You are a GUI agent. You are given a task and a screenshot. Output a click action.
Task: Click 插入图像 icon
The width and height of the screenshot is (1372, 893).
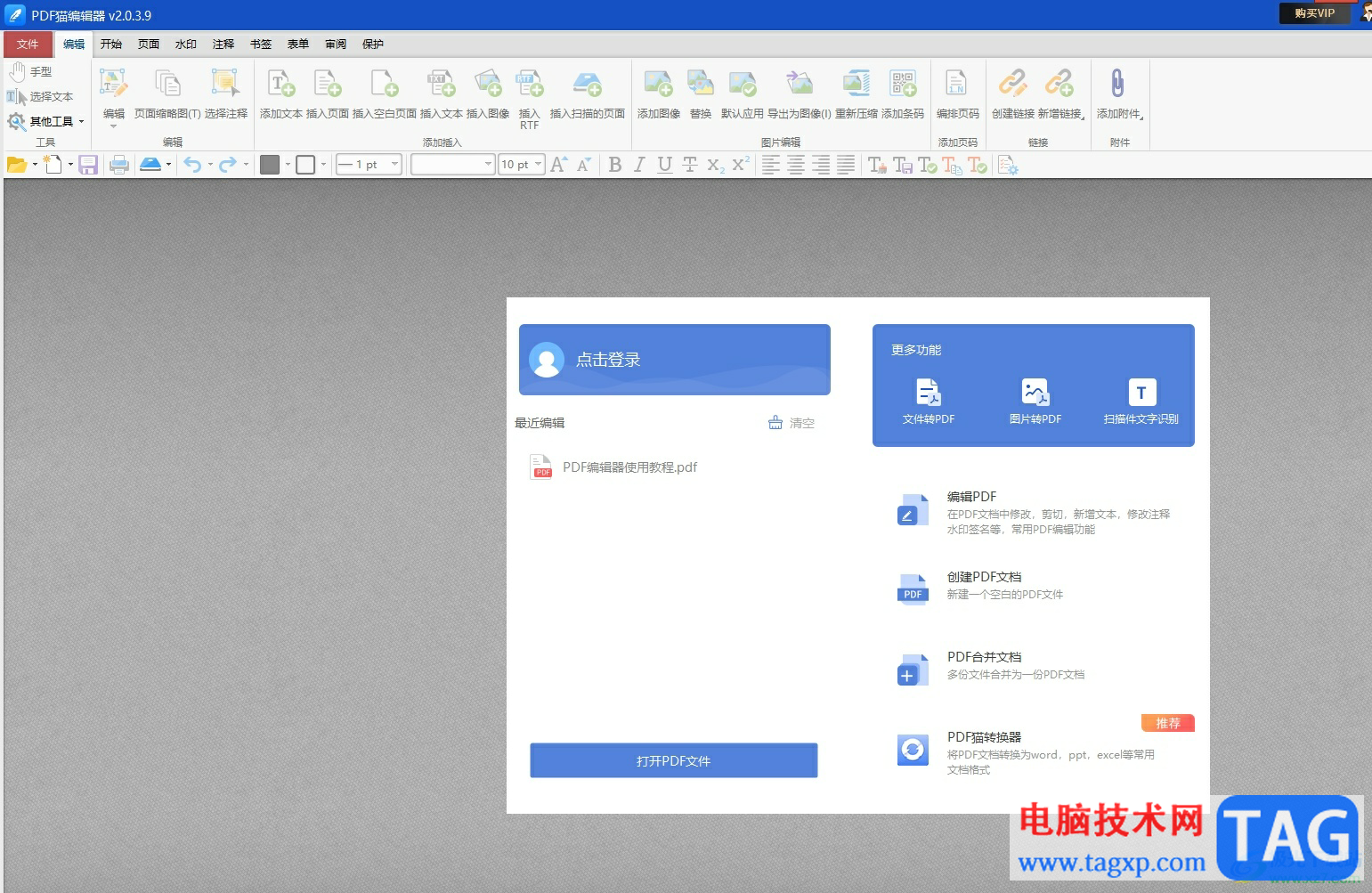(488, 85)
